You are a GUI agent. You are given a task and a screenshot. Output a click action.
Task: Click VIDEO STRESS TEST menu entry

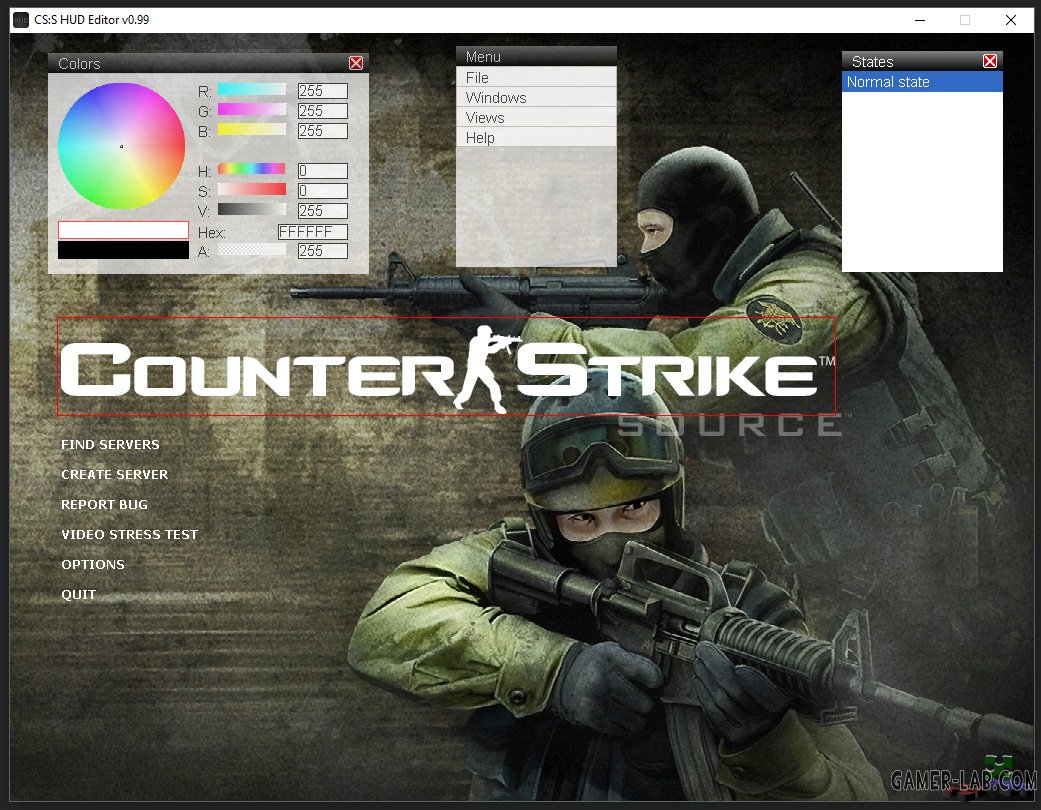click(x=129, y=534)
